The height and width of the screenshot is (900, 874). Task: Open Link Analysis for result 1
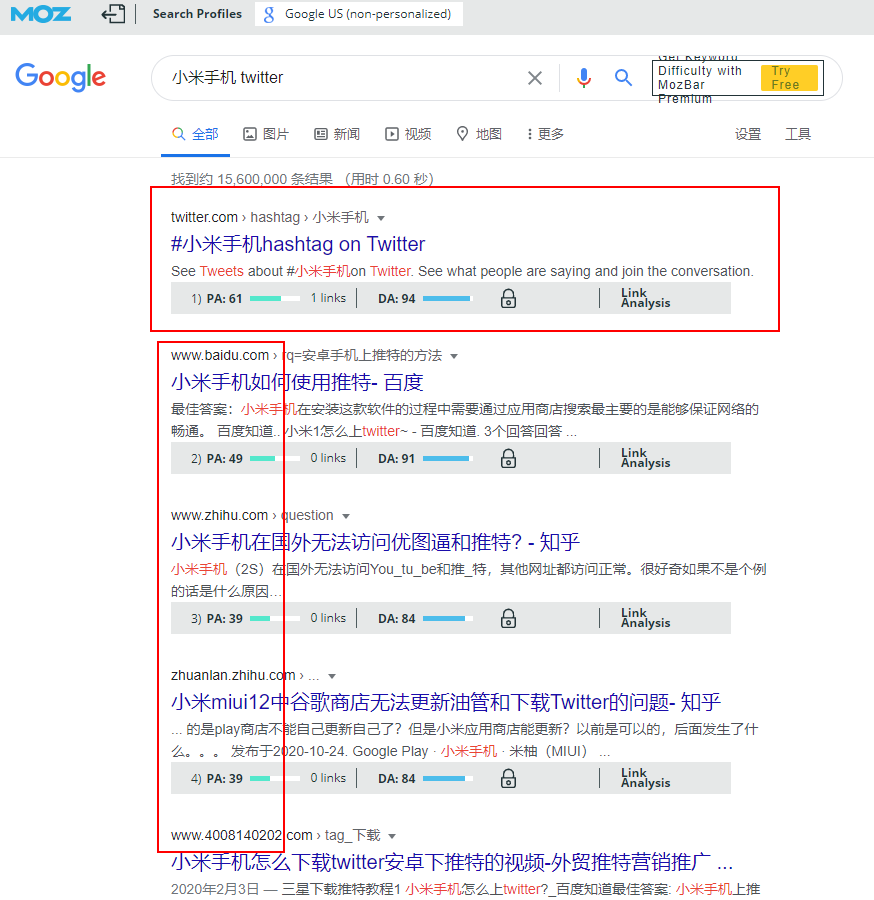pyautogui.click(x=645, y=298)
